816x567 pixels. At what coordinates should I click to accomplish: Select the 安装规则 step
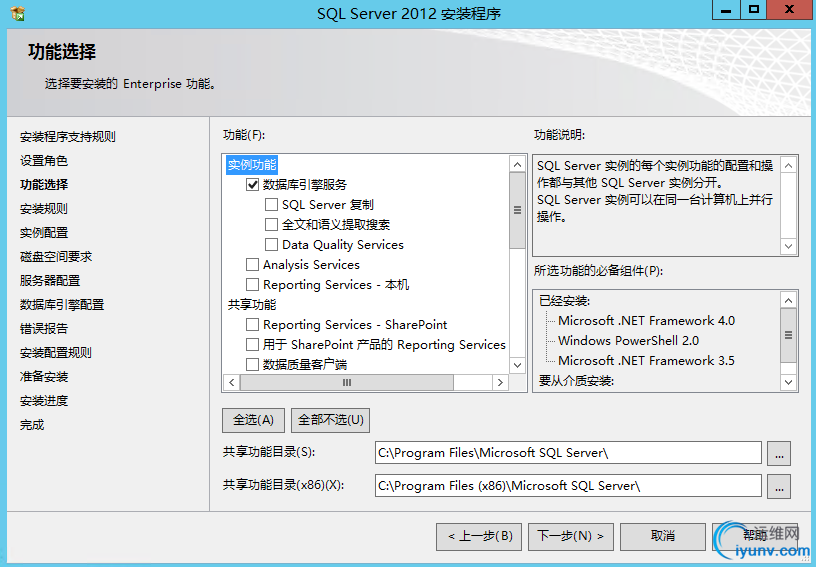[x=44, y=209]
